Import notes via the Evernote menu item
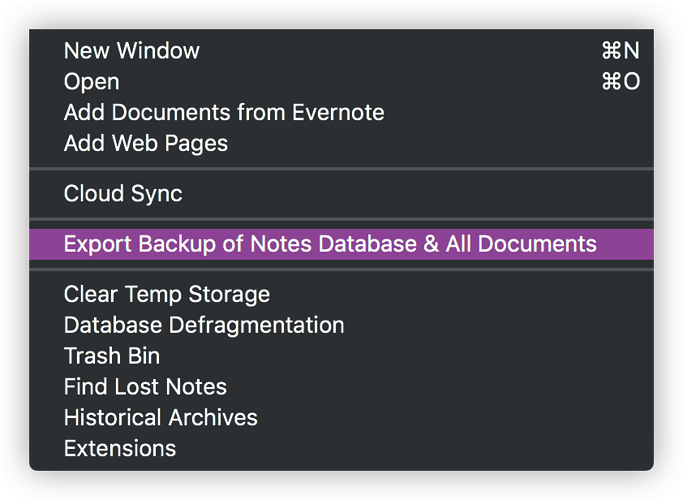Image resolution: width=683 pixels, height=500 pixels. tap(342, 112)
